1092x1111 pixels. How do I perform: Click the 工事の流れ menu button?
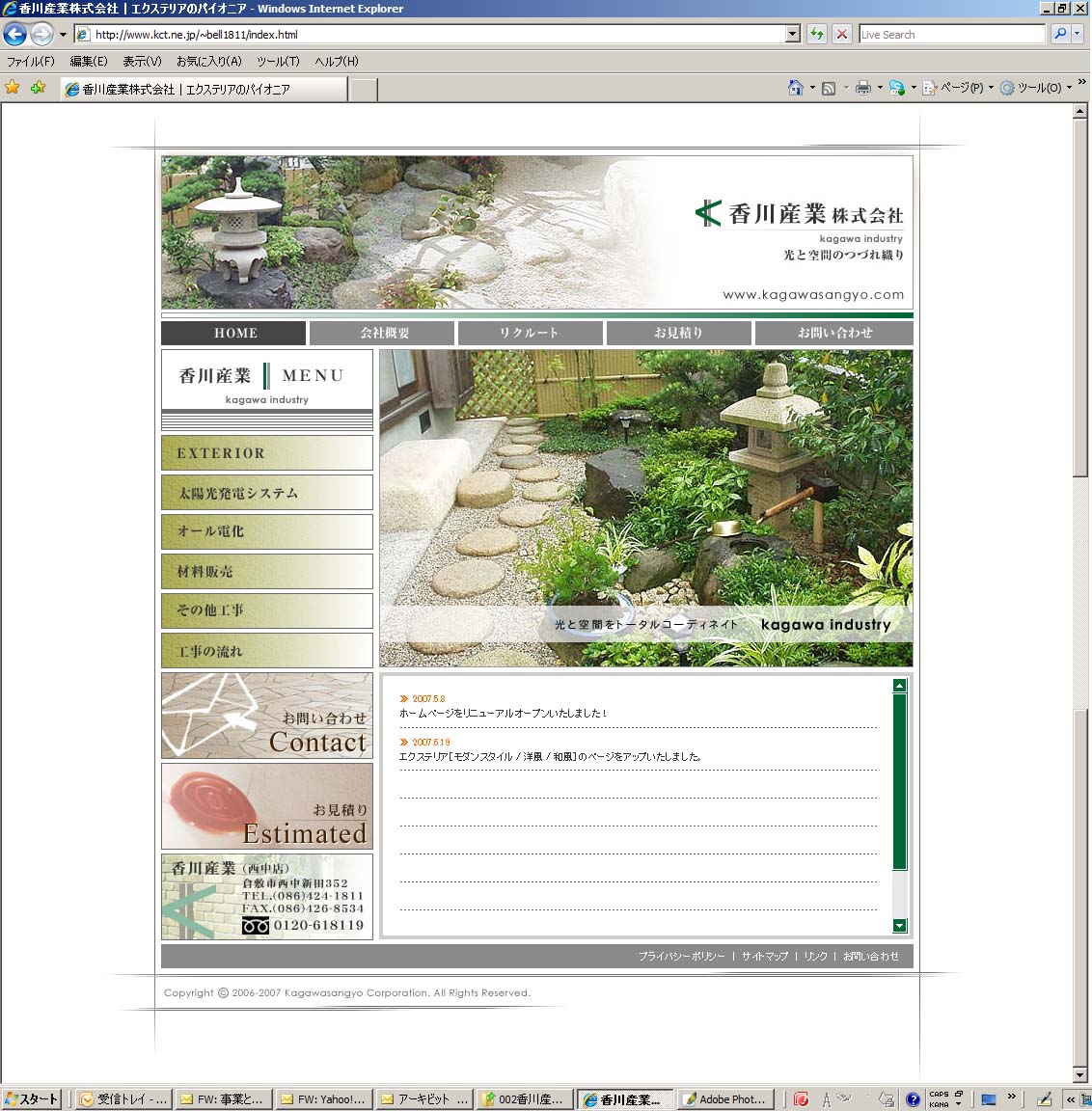266,650
